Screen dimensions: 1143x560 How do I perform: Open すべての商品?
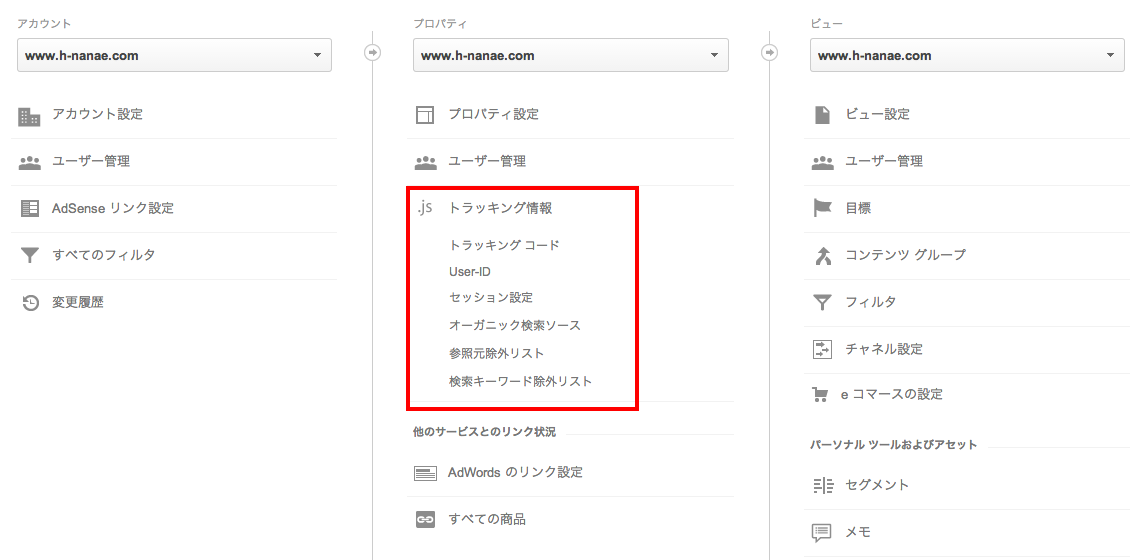pos(487,520)
